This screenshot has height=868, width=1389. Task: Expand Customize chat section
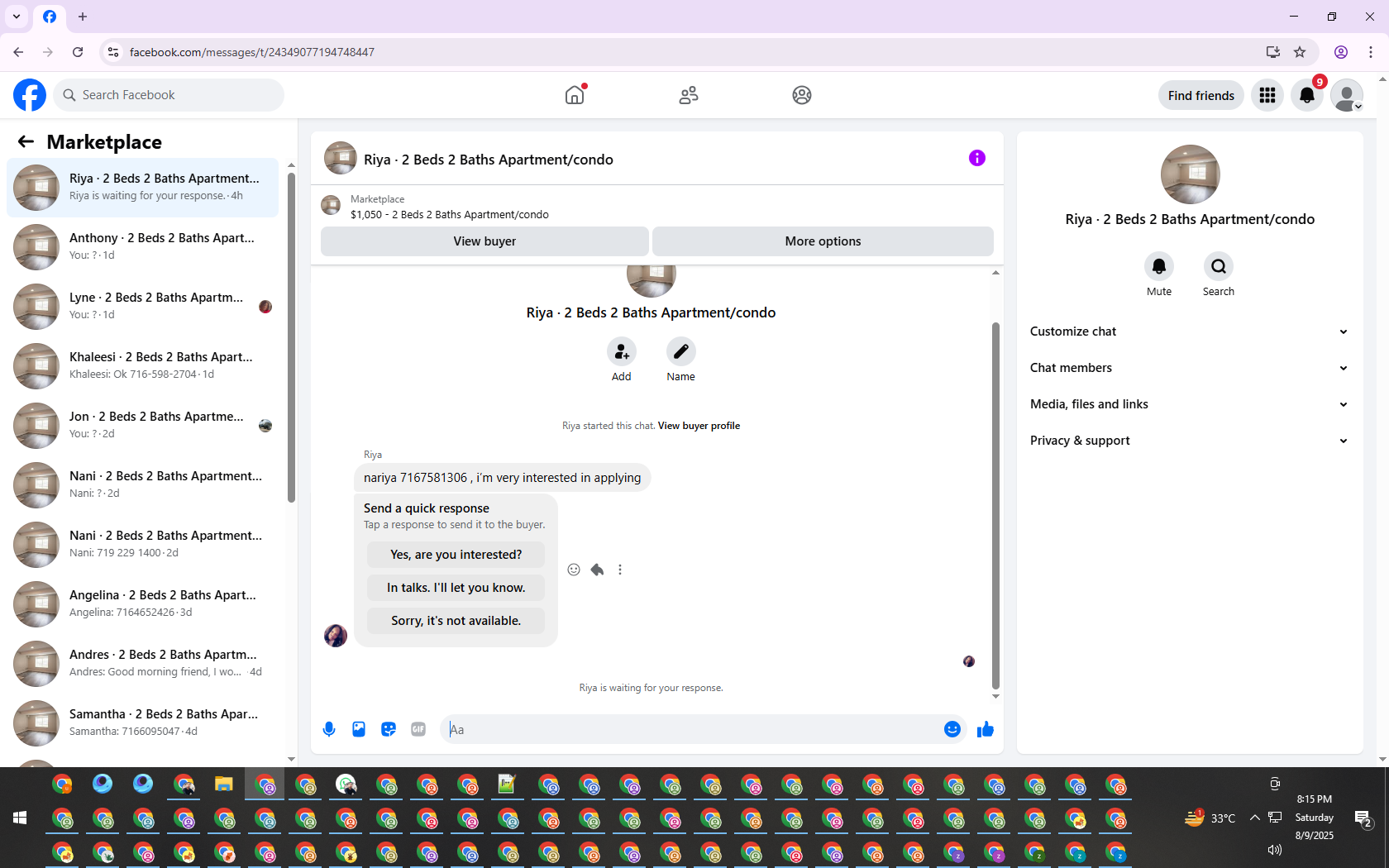[x=1190, y=331]
